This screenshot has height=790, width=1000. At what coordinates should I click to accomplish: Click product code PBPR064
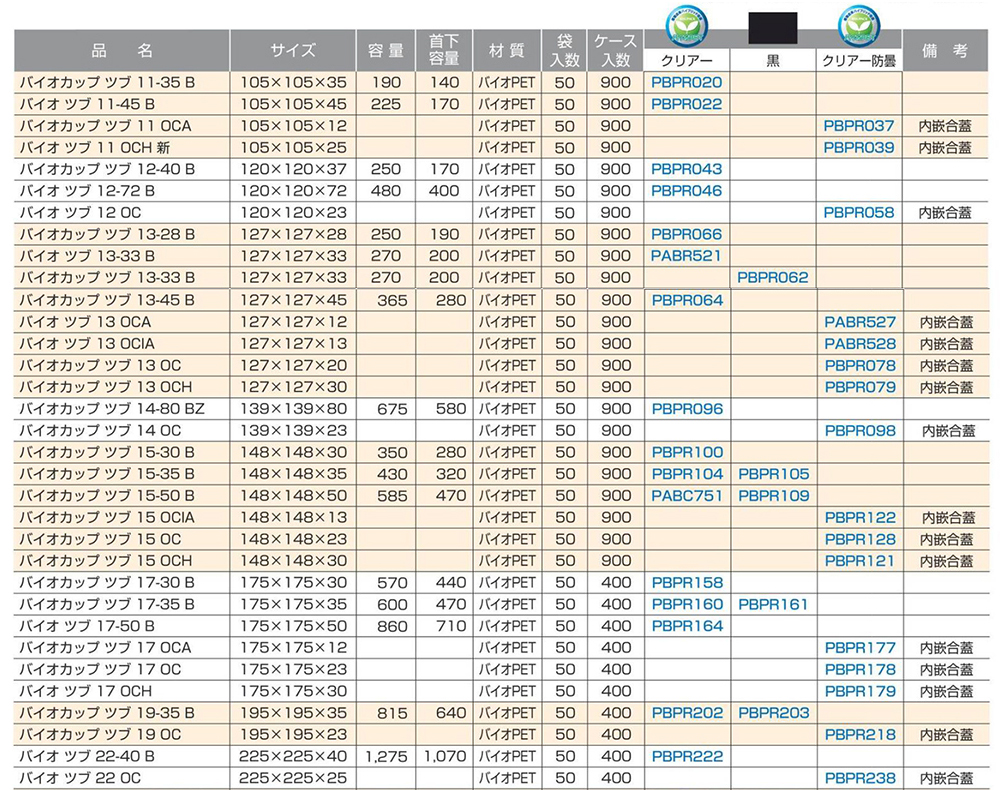point(688,300)
